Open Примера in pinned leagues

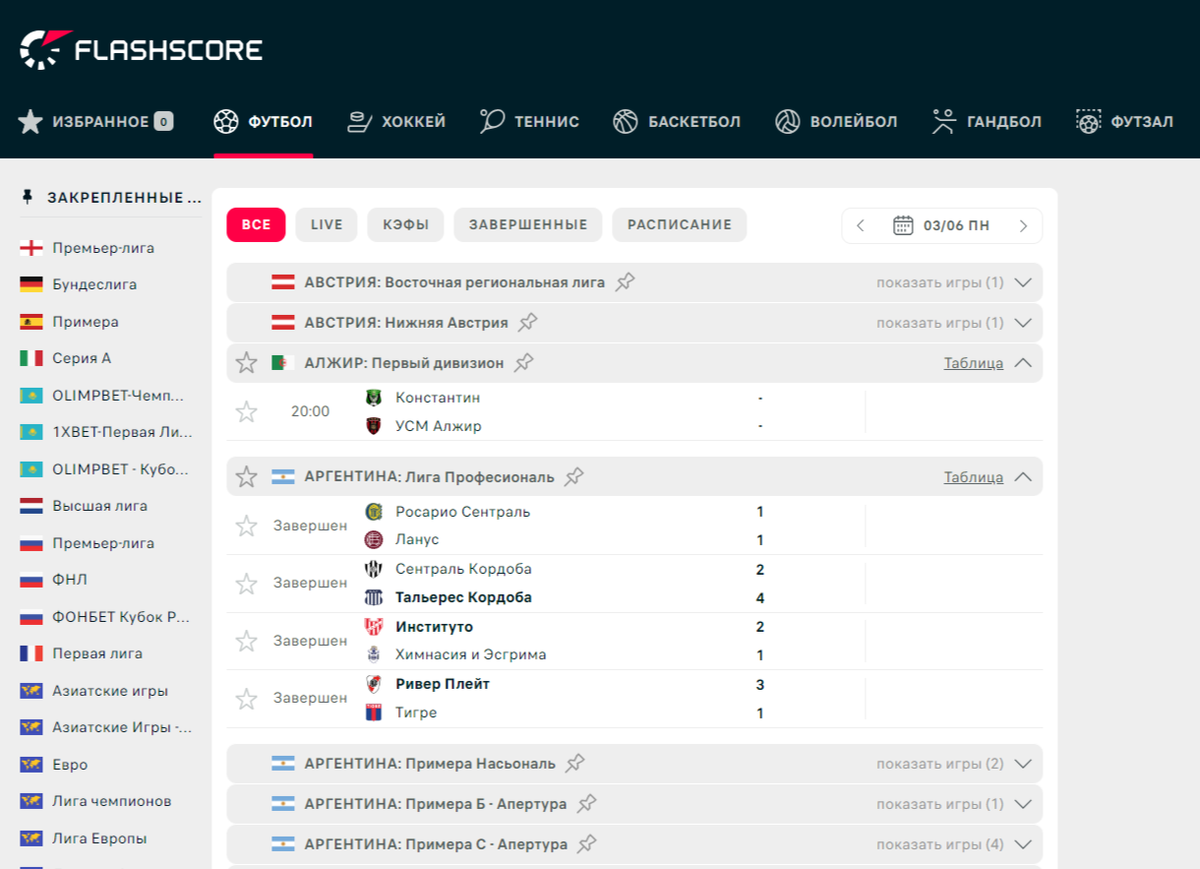85,321
